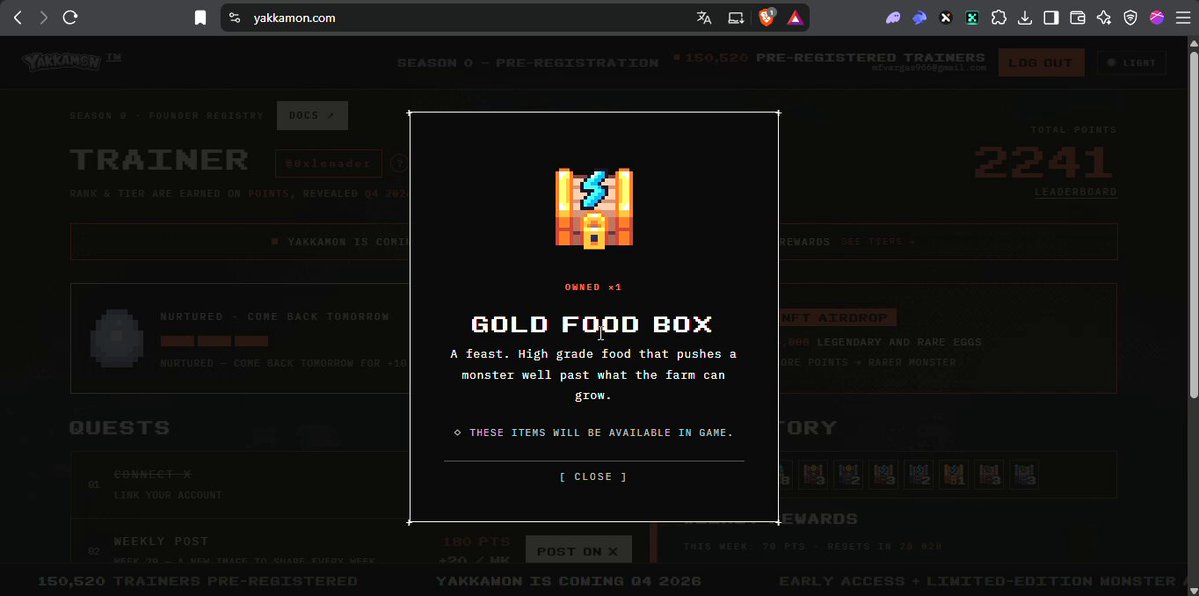Viewport: 1199px width, 596px height.
Task: Switch theme with the LIGHT toggle
Action: point(1132,63)
